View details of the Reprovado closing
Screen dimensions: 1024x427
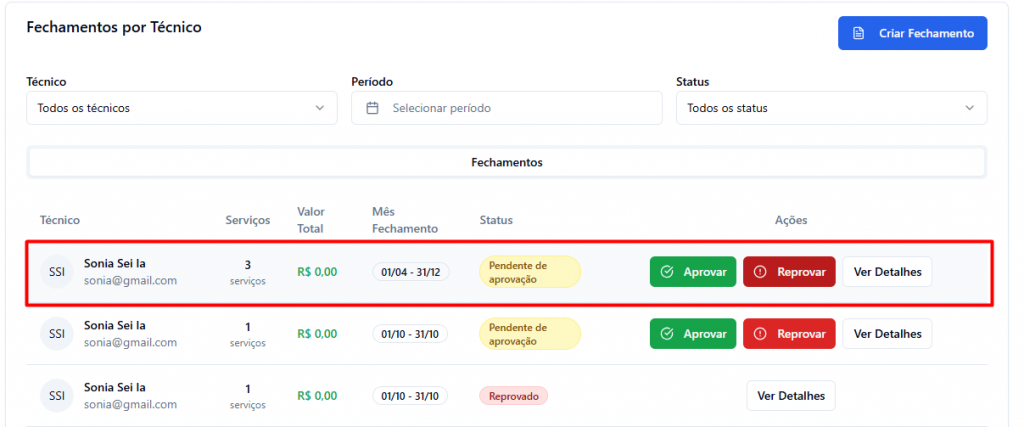click(x=790, y=396)
